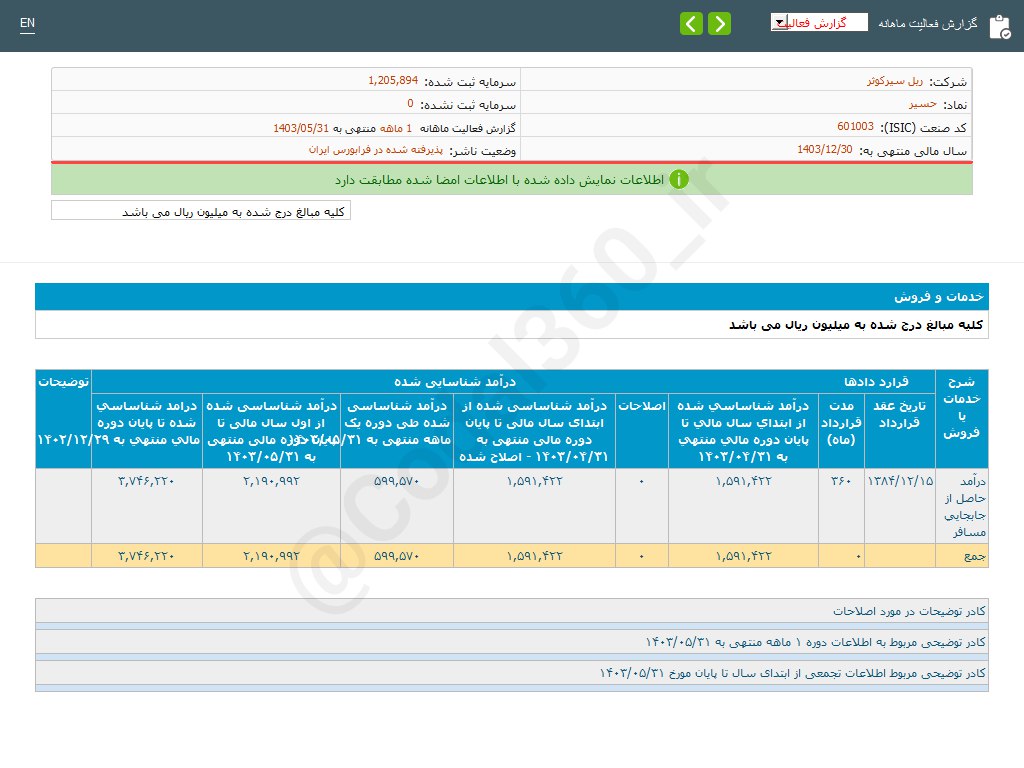
Task: Select the درآمد حاصل از جابجایی مسافر row label
Action: tap(962, 506)
